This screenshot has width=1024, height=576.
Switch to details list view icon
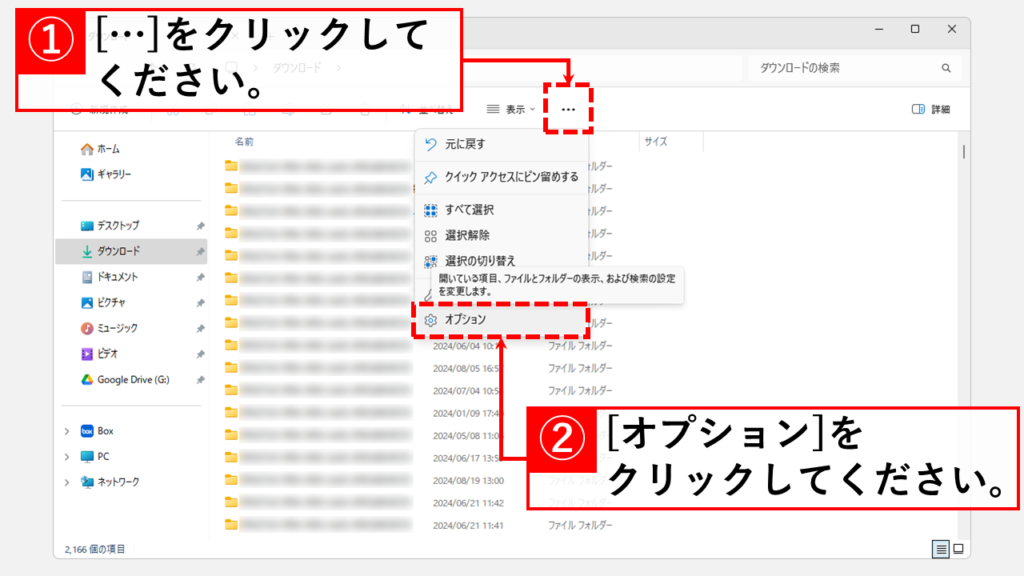pyautogui.click(x=940, y=548)
